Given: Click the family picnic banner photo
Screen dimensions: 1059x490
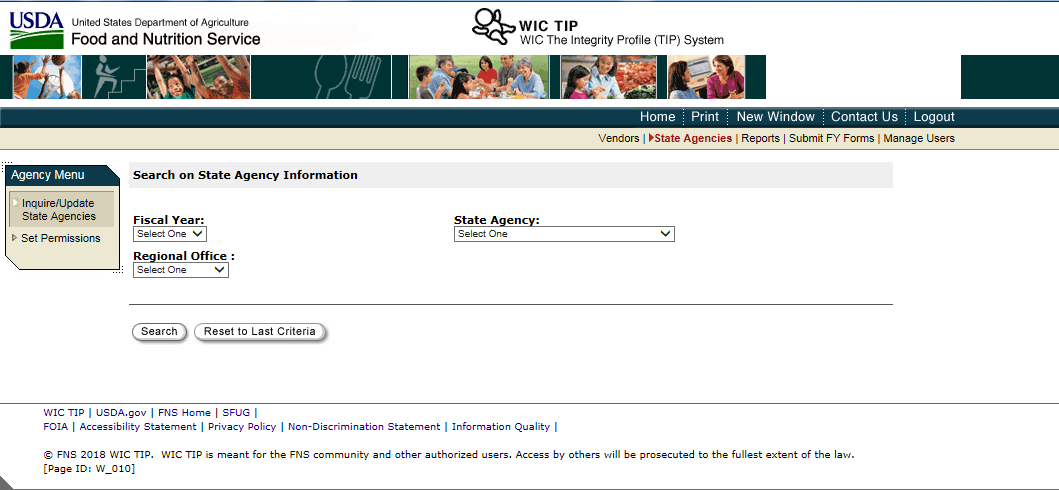Looking at the screenshot, I should click(x=479, y=77).
